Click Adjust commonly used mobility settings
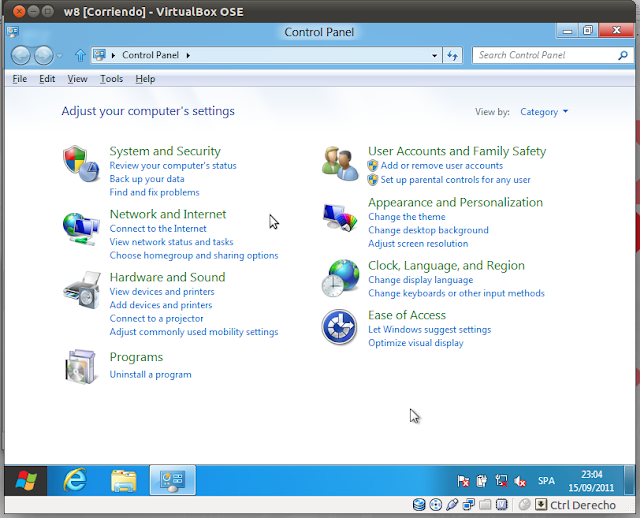This screenshot has width=640, height=518. pos(194,332)
